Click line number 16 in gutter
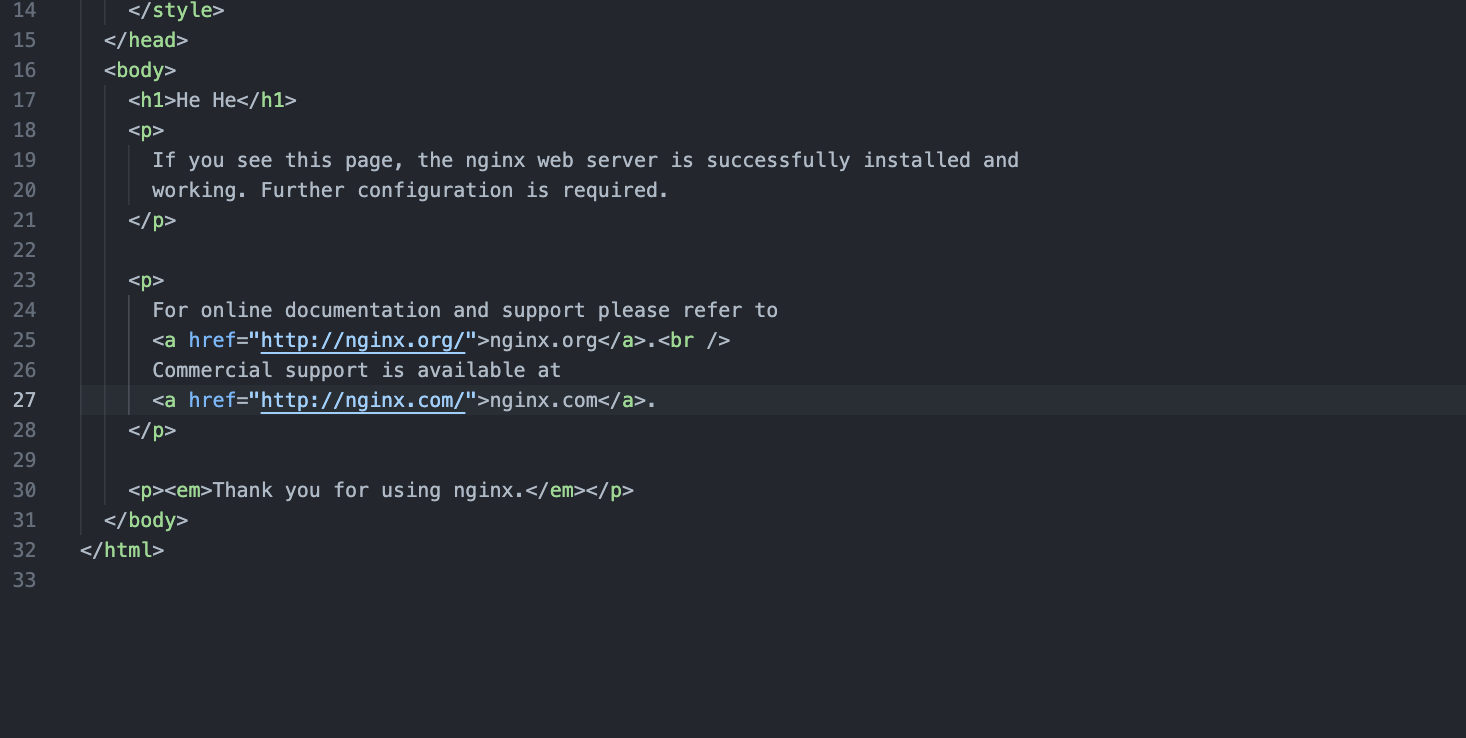 [24, 70]
